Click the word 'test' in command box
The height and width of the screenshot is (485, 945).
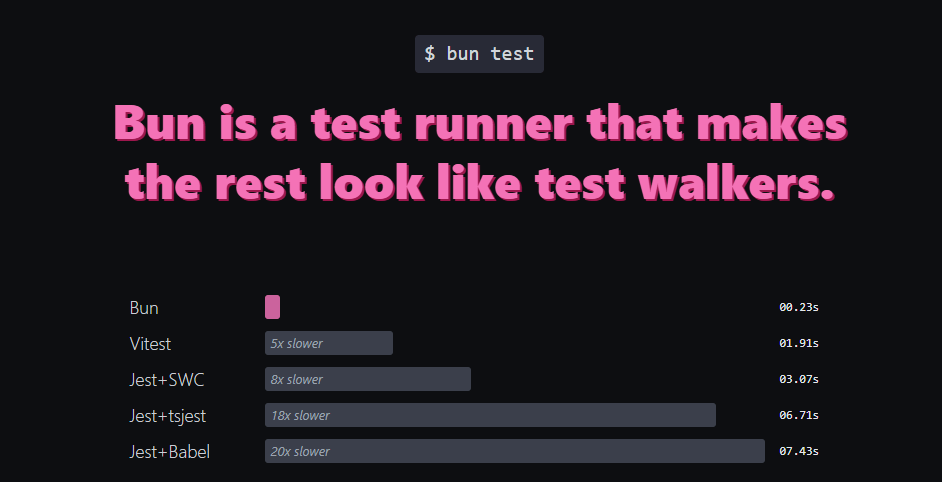point(512,54)
